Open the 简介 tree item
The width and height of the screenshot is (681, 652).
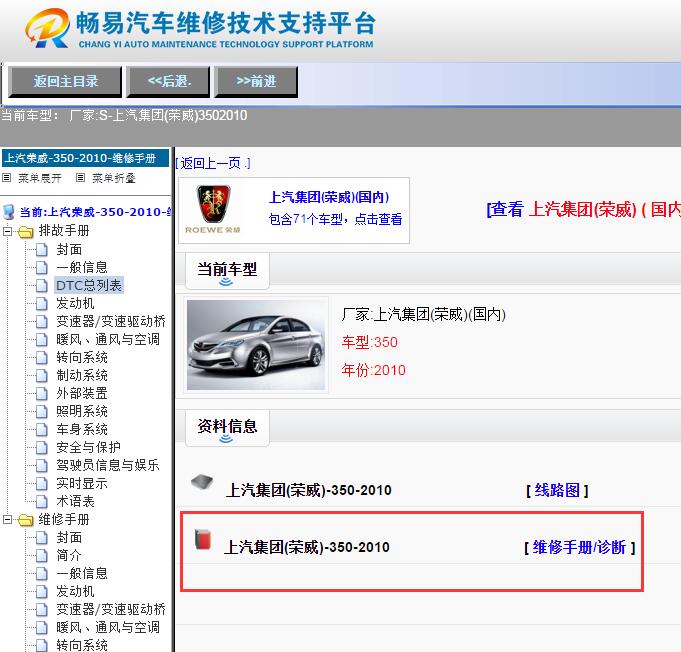tap(69, 555)
